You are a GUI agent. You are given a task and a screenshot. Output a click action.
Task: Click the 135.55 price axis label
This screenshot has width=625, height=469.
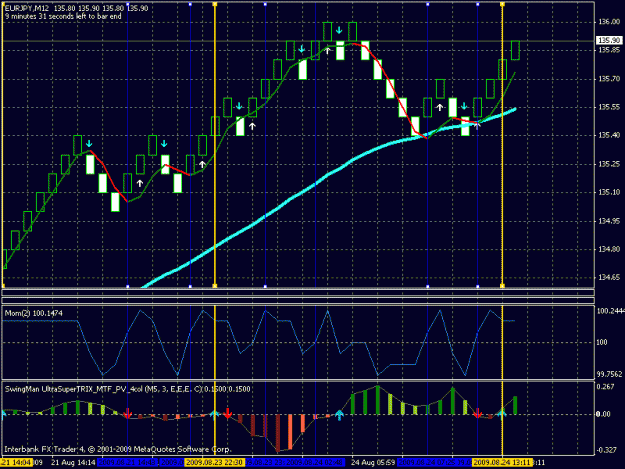coord(609,107)
